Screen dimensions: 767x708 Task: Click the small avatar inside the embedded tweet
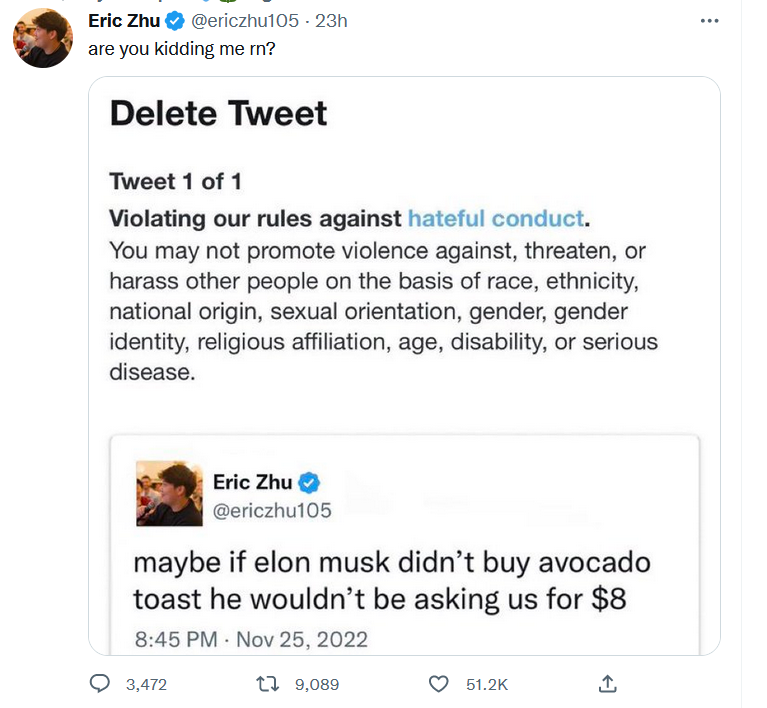(169, 493)
